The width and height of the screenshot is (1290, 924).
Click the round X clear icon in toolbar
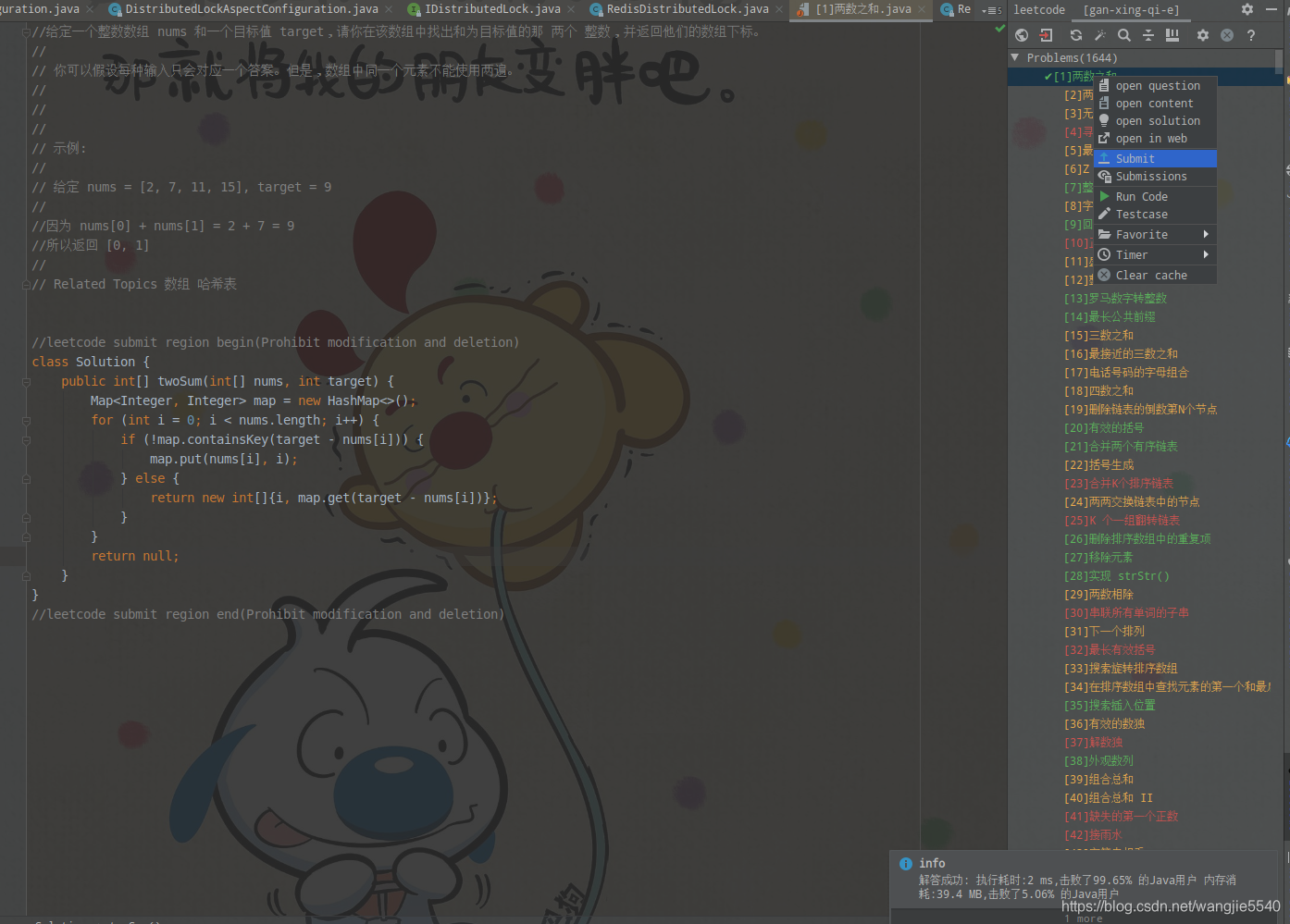1227,35
